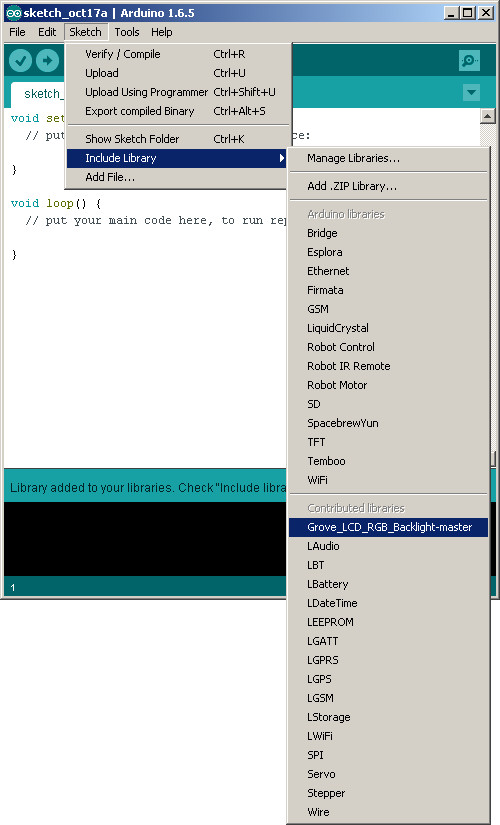Open the Edit menu
Image resolution: width=500 pixels, height=825 pixels.
[x=47, y=32]
